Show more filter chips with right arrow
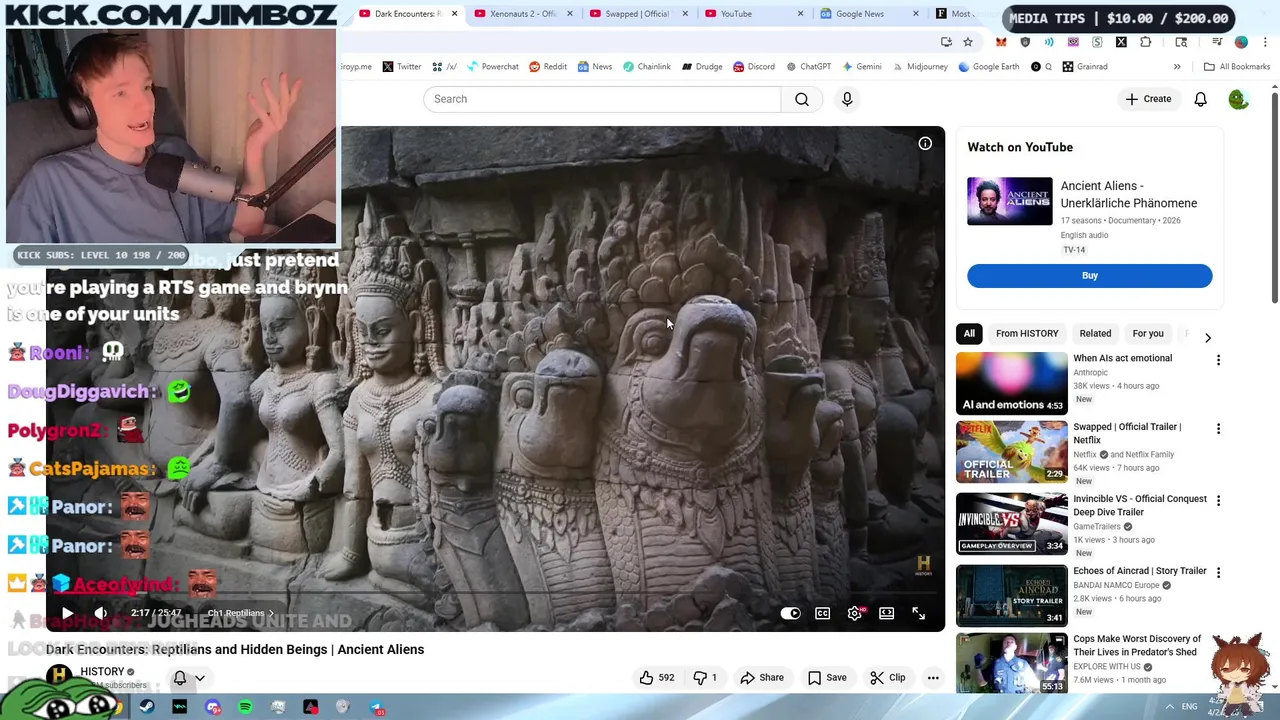1280x720 pixels. [x=1207, y=338]
